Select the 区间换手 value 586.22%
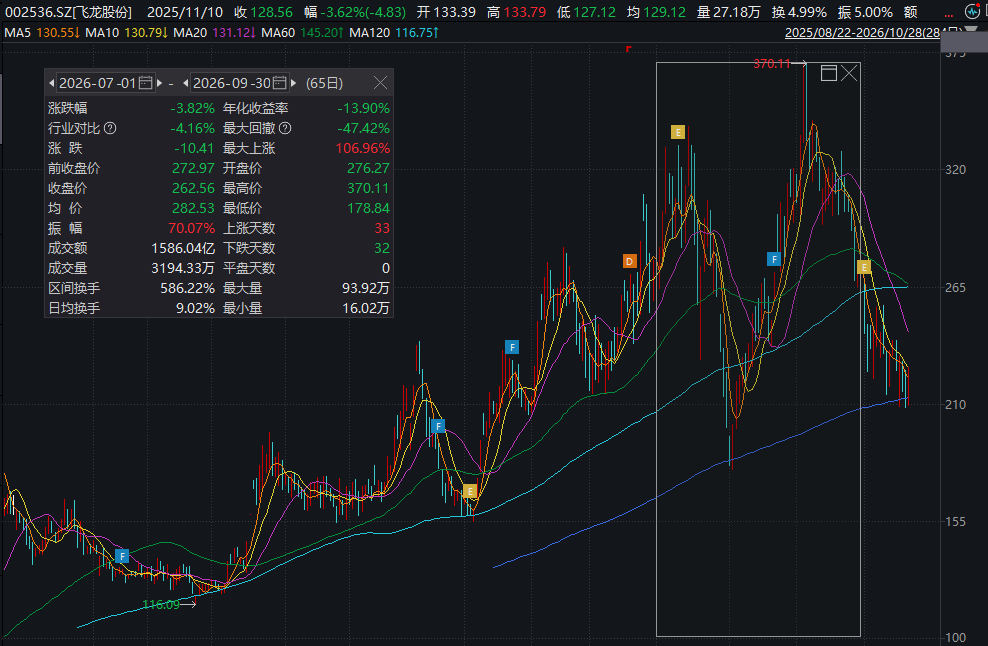 187,288
